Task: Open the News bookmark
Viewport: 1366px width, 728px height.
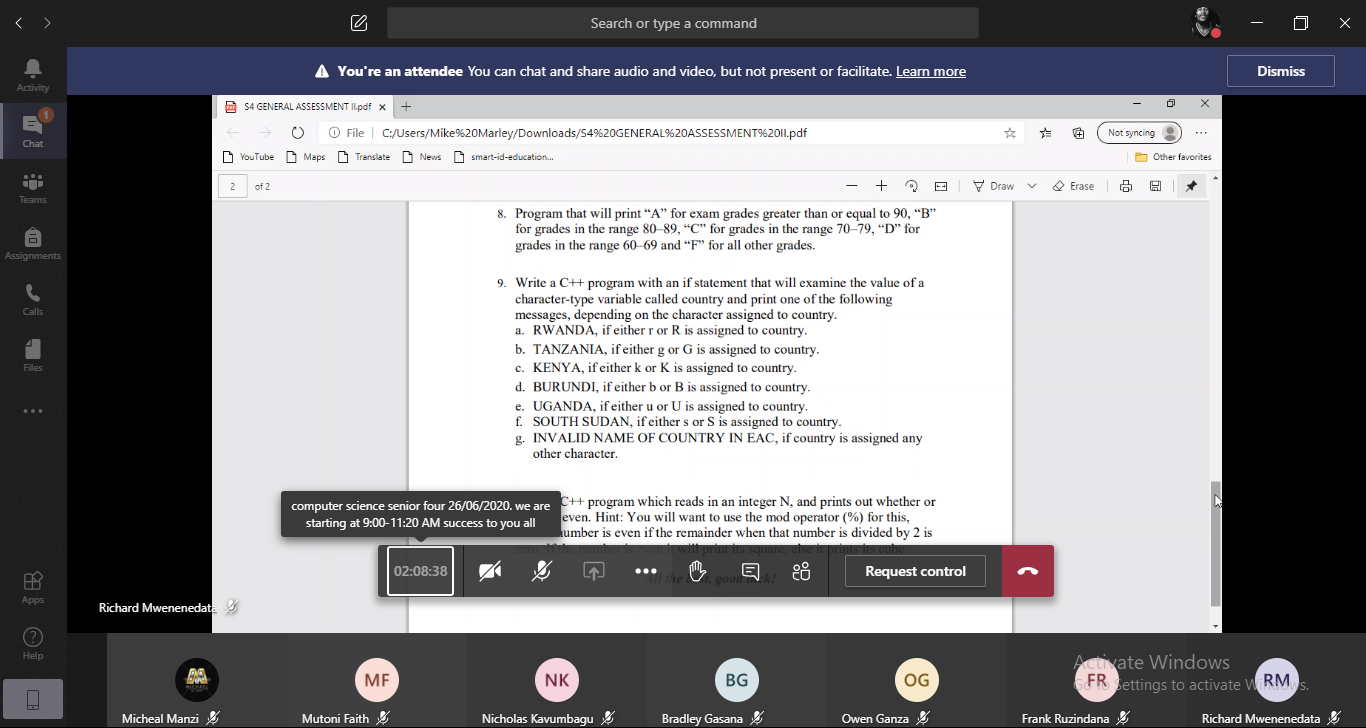Action: pos(422,157)
